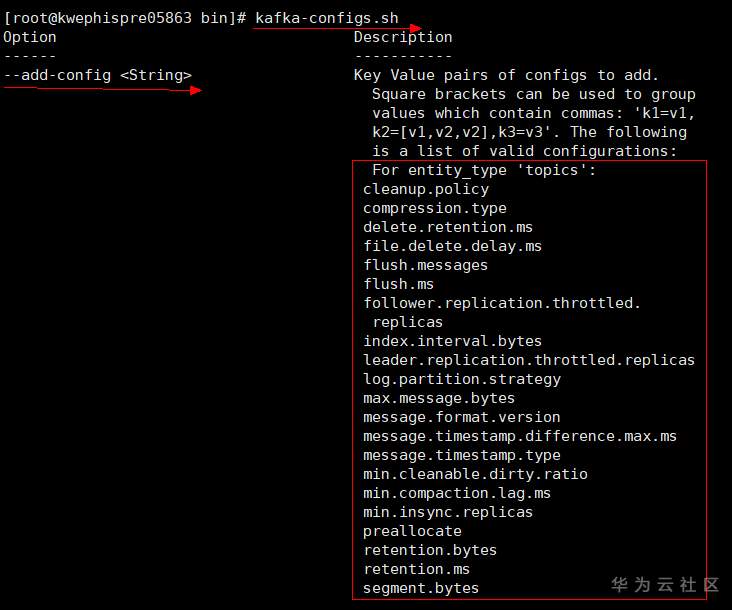The width and height of the screenshot is (732, 610).
Task: Click the segment.bytes line
Action: click(421, 588)
